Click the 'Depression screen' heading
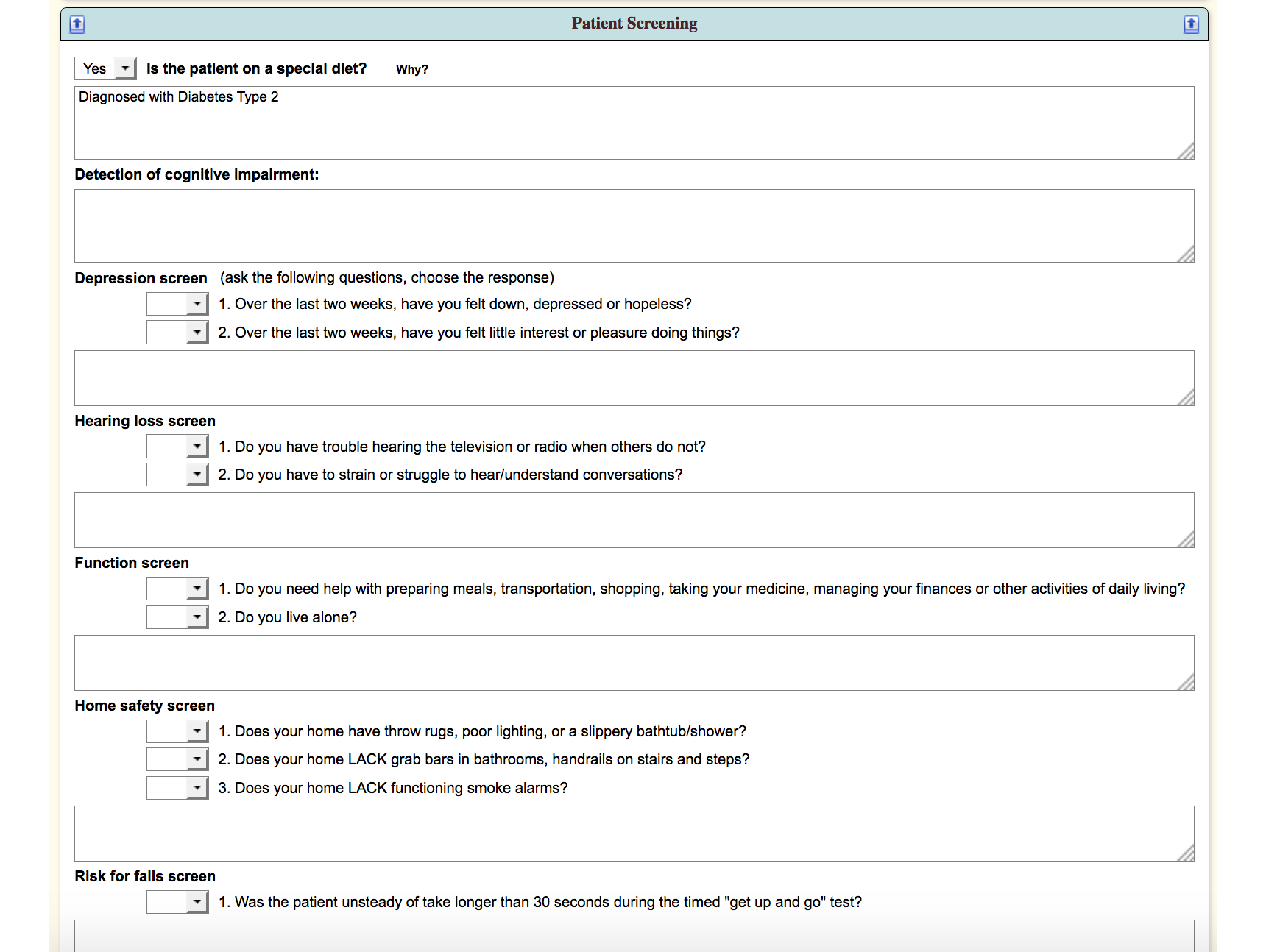 (141, 278)
